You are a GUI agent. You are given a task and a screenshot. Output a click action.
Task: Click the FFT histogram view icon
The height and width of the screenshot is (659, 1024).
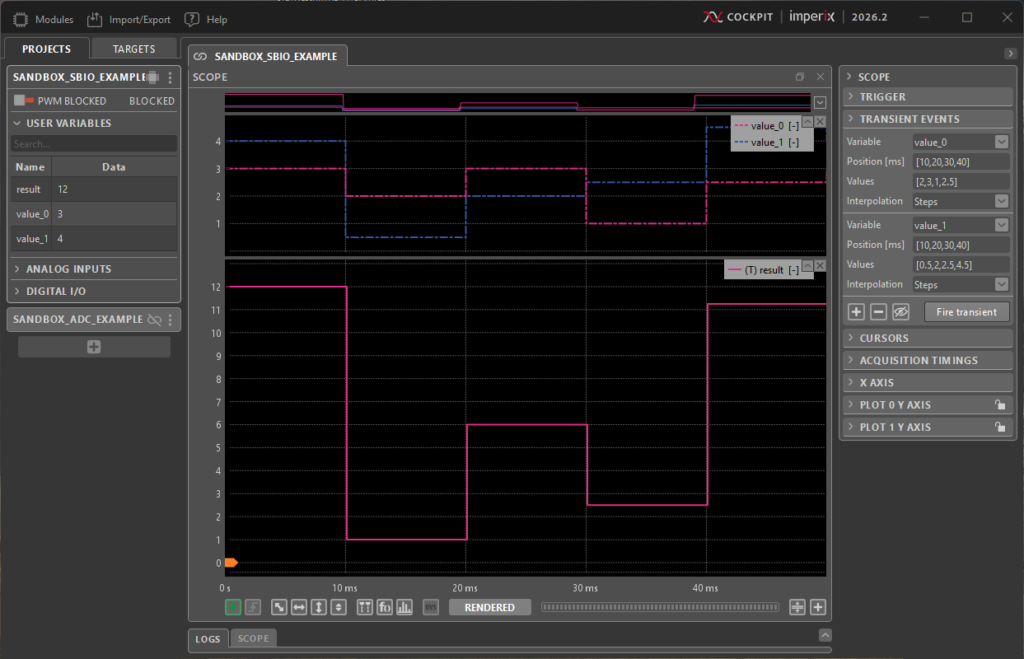[405, 607]
